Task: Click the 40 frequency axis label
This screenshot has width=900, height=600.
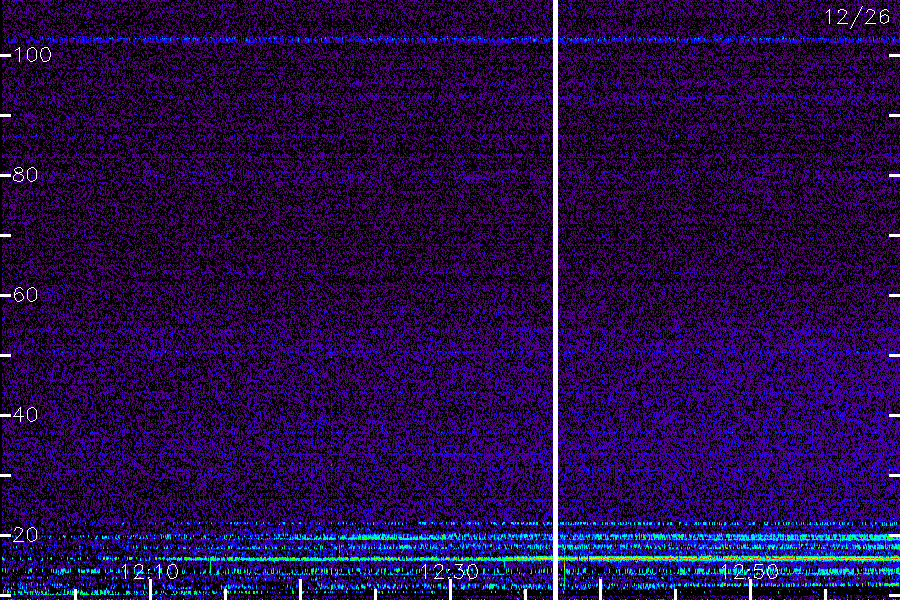Action: pyautogui.click(x=25, y=415)
